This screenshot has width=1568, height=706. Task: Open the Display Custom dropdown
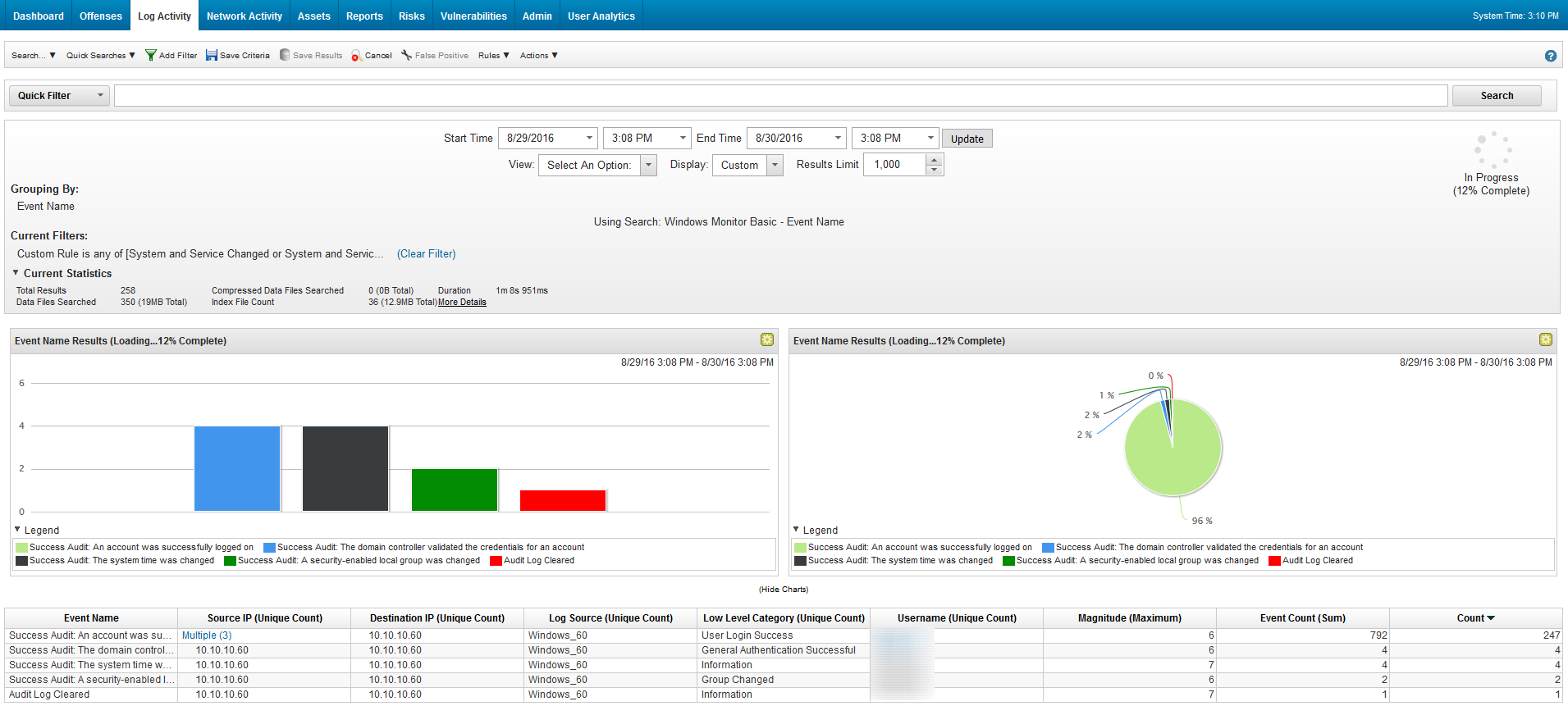point(775,165)
